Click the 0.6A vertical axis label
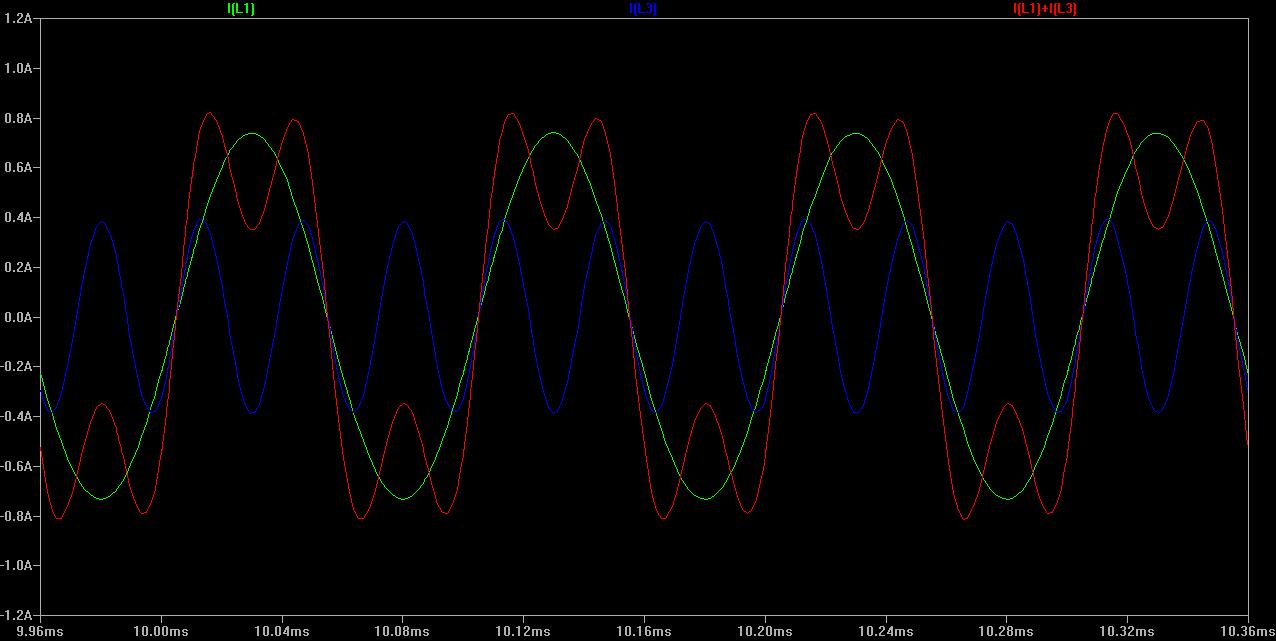Image resolution: width=1276 pixels, height=641 pixels. pos(20,168)
